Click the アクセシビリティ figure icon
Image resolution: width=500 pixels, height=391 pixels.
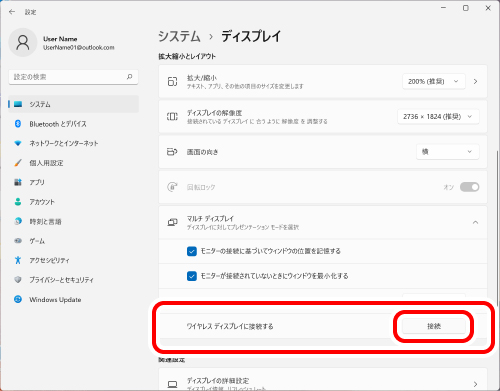click(18, 260)
